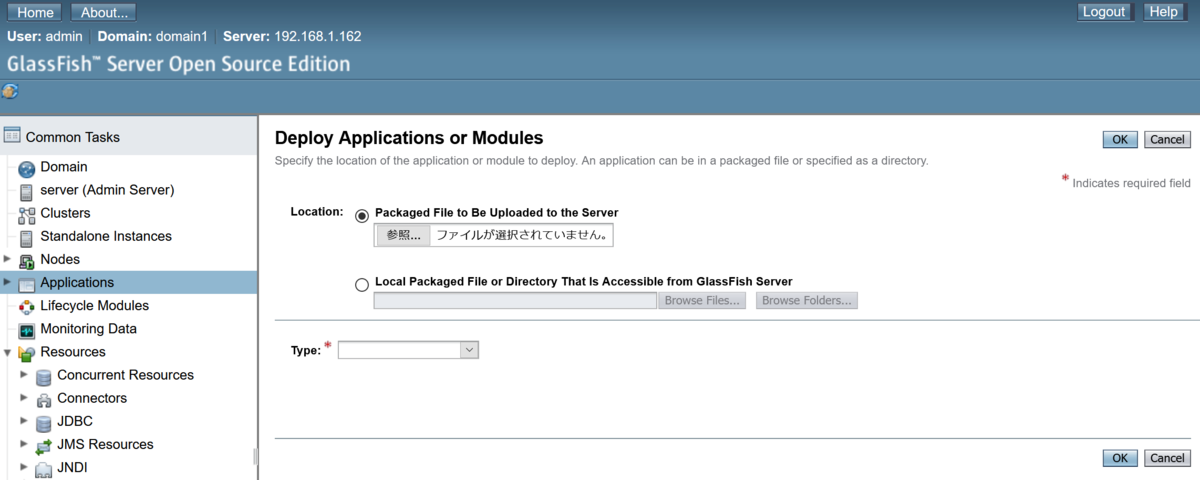
Task: Open Monitoring Data tree item
Action: pos(89,328)
